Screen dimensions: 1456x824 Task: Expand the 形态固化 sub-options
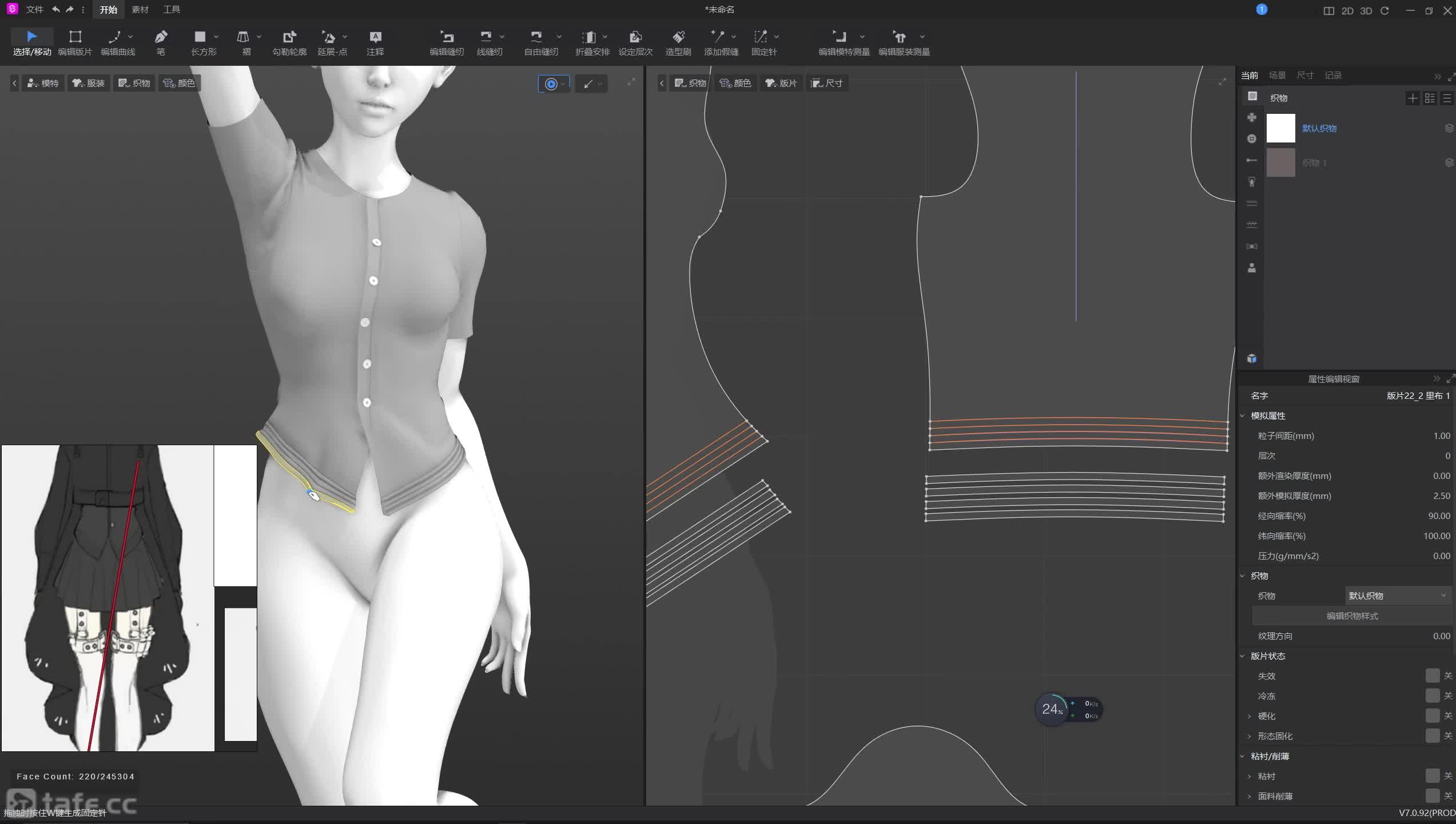tap(1249, 736)
